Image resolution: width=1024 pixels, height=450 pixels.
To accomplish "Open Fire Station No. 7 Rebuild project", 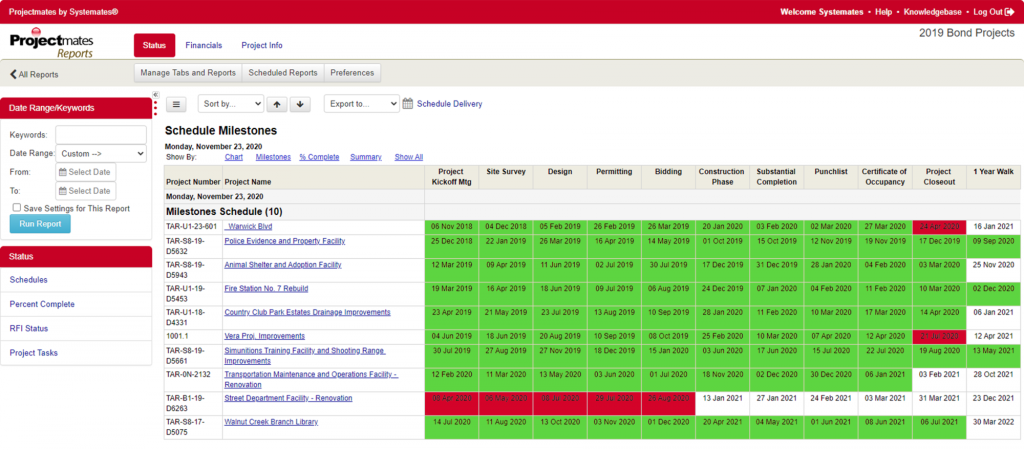I will (266, 289).
